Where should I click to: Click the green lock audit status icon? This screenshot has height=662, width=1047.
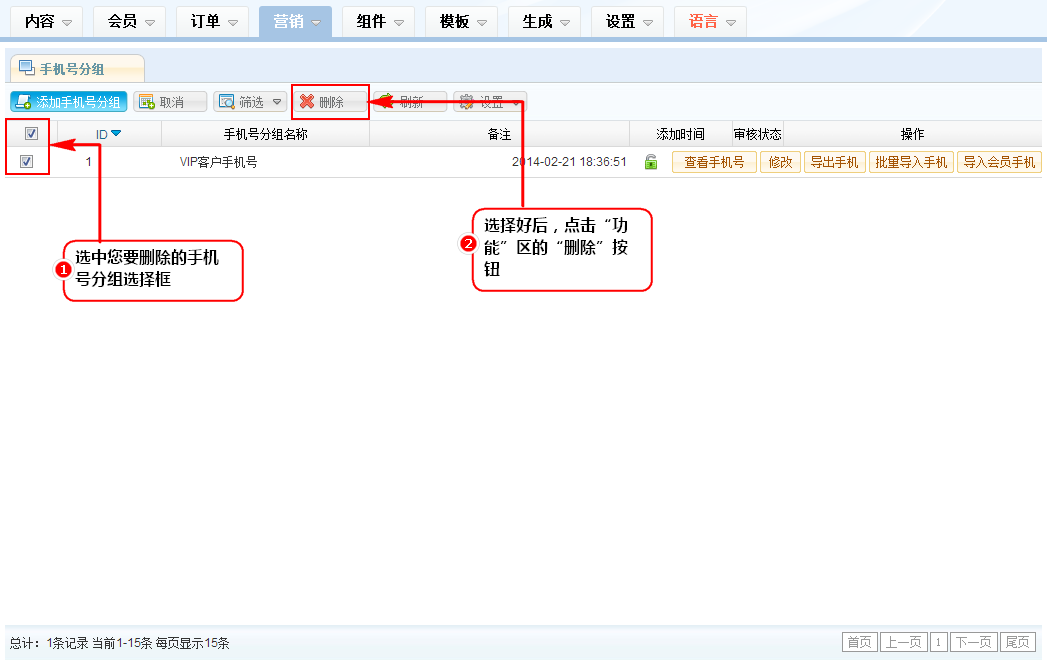click(651, 162)
